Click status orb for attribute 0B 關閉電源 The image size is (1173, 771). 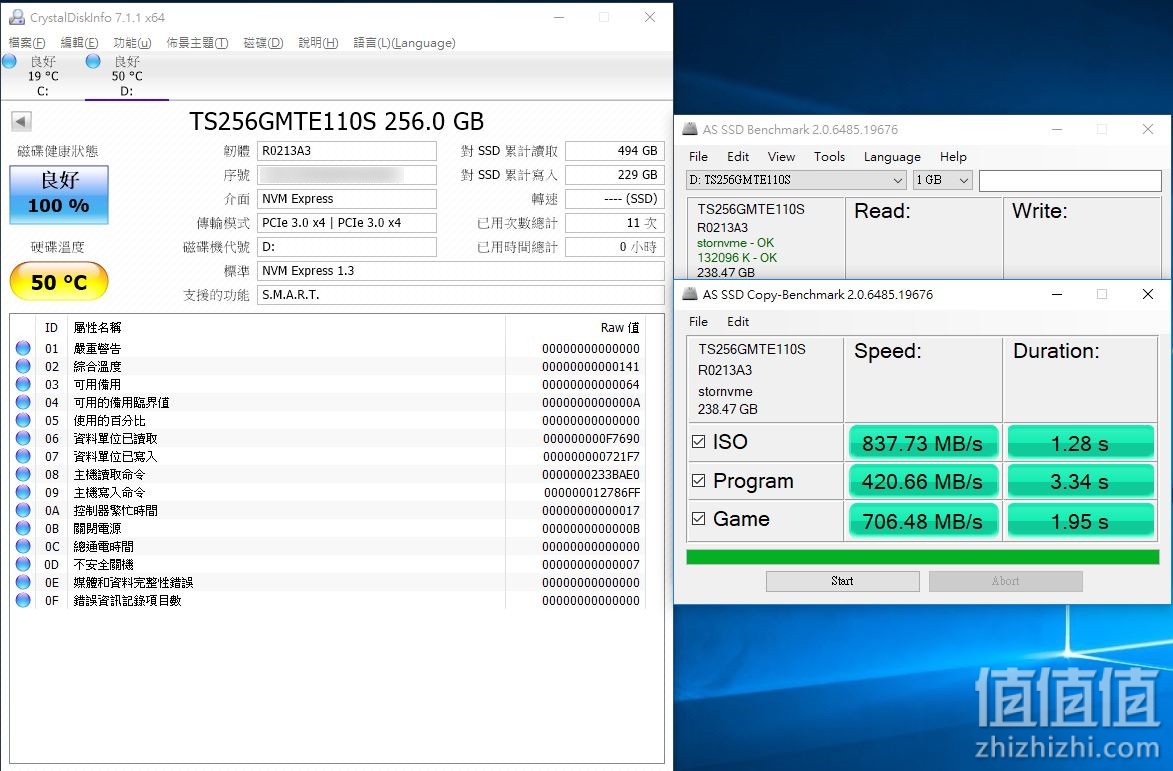pos(23,528)
